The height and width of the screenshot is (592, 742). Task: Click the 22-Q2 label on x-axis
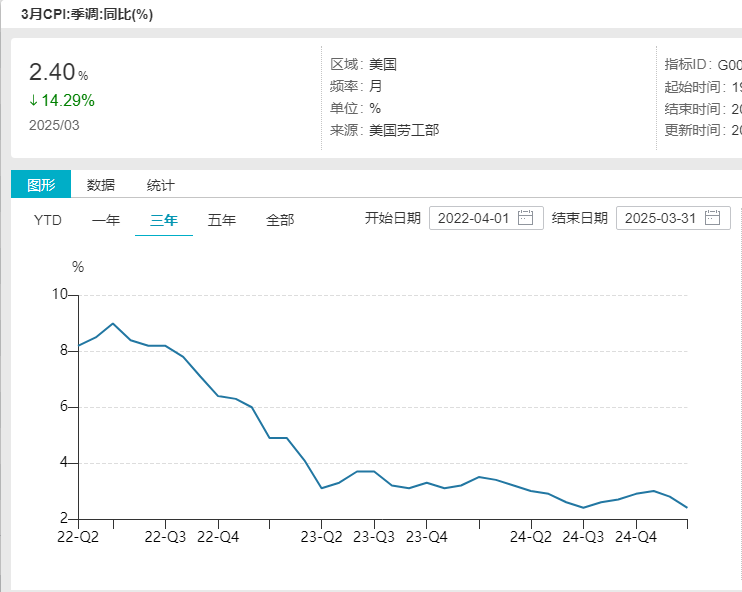coord(79,536)
